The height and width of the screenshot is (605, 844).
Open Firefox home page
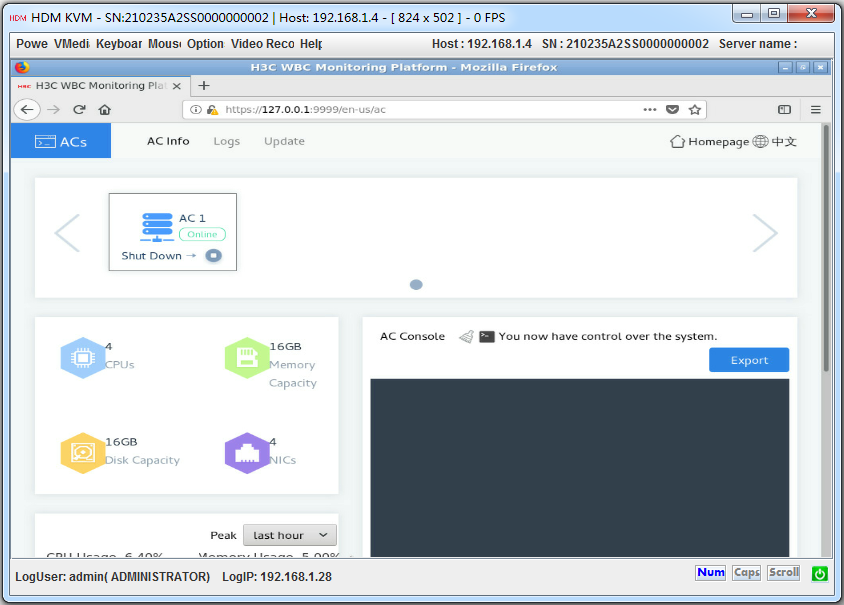click(x=104, y=110)
